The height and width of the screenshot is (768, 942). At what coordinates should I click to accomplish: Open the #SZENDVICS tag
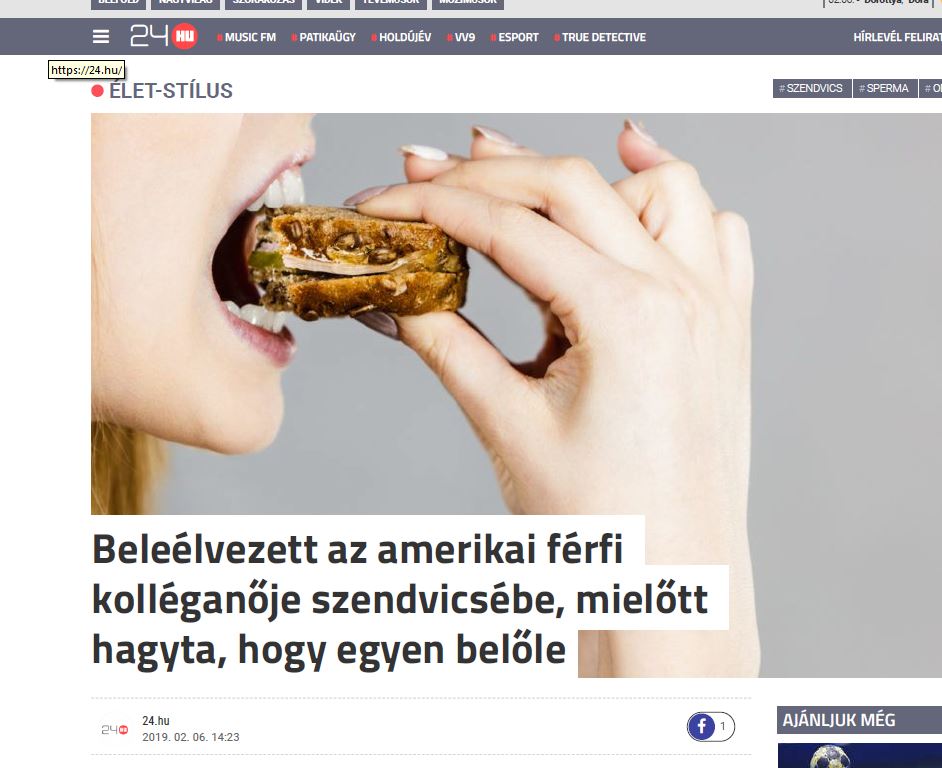(x=812, y=88)
